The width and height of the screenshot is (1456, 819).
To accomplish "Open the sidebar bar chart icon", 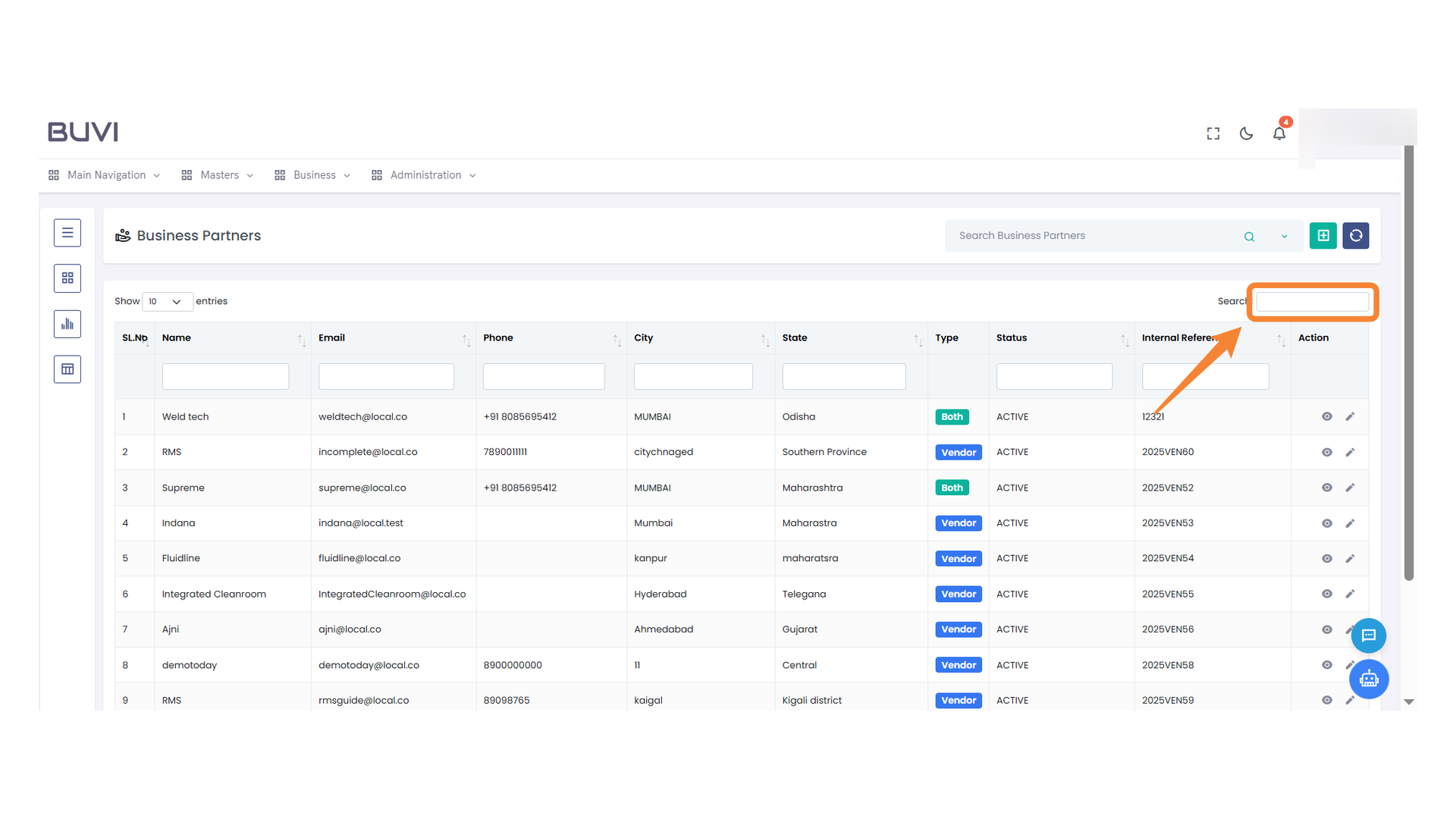I will (67, 324).
